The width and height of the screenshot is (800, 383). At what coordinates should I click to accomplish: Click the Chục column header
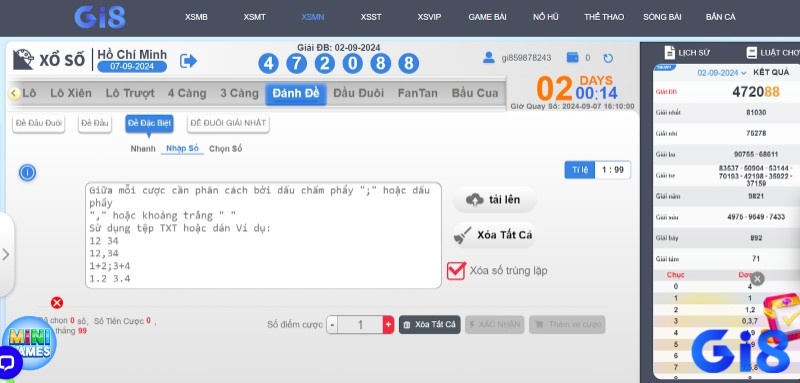[x=676, y=275]
